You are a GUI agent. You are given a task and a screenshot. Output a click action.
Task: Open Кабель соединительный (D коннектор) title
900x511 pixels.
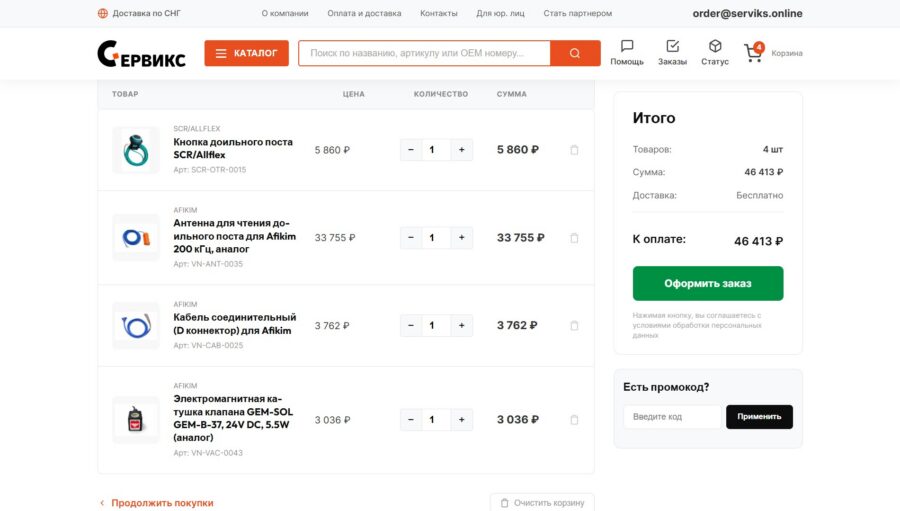pyautogui.click(x=235, y=324)
